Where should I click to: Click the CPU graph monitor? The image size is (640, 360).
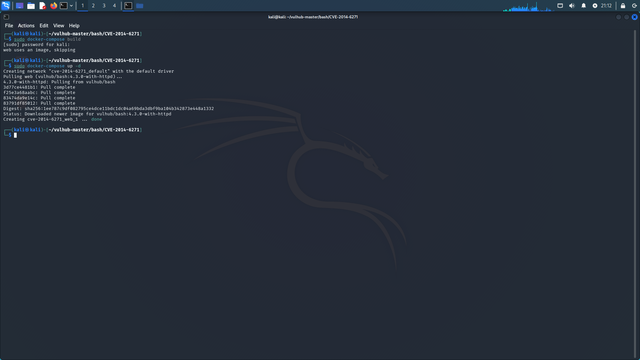coord(527,6)
